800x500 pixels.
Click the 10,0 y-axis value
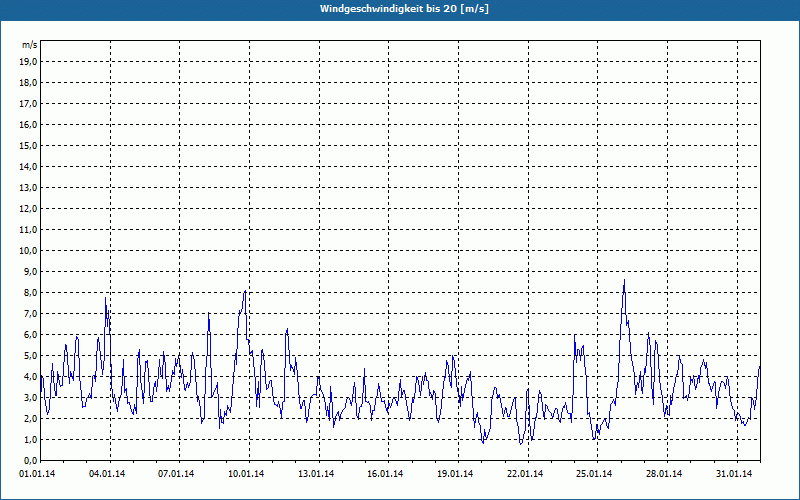click(x=28, y=251)
